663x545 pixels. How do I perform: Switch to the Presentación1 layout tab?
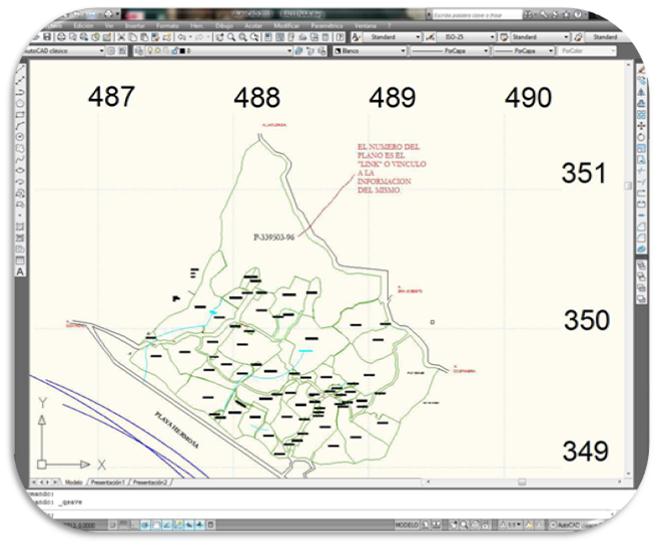[x=108, y=482]
